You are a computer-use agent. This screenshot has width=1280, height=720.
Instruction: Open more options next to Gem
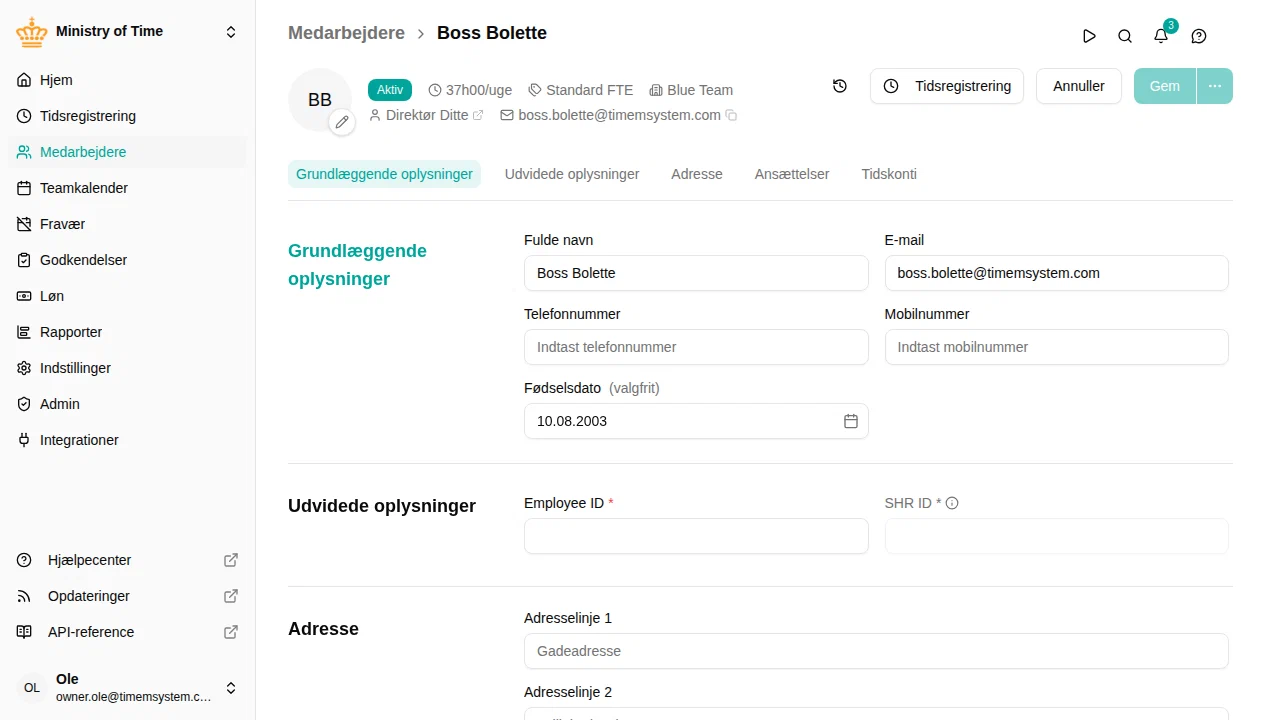coord(1215,86)
